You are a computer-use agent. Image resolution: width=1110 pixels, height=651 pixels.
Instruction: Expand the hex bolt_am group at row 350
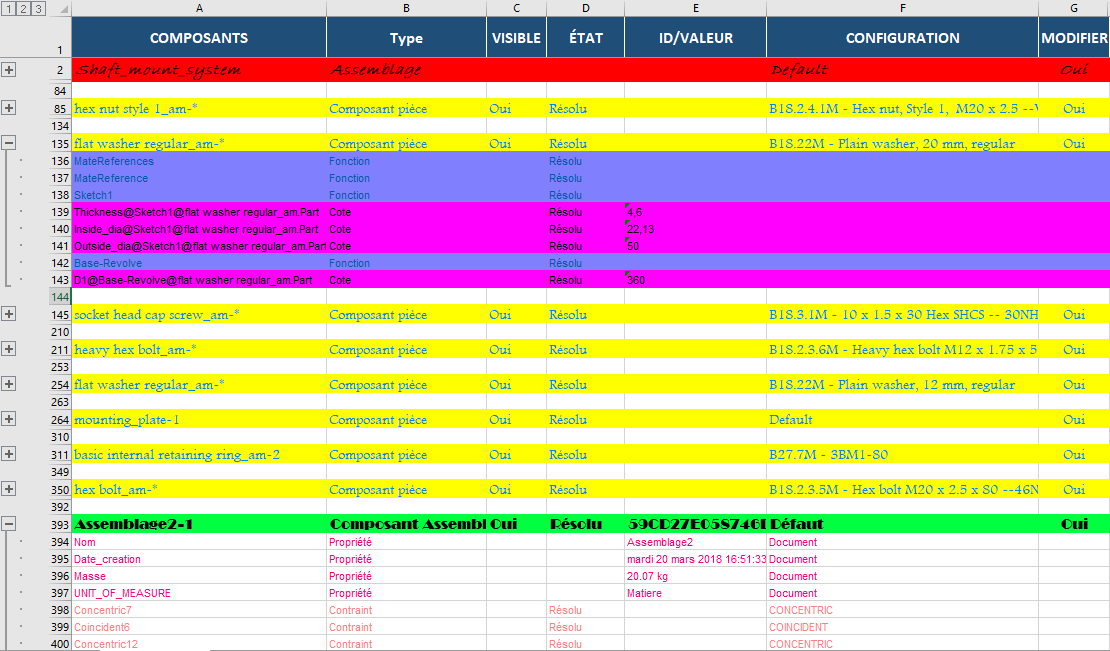pyautogui.click(x=9, y=489)
